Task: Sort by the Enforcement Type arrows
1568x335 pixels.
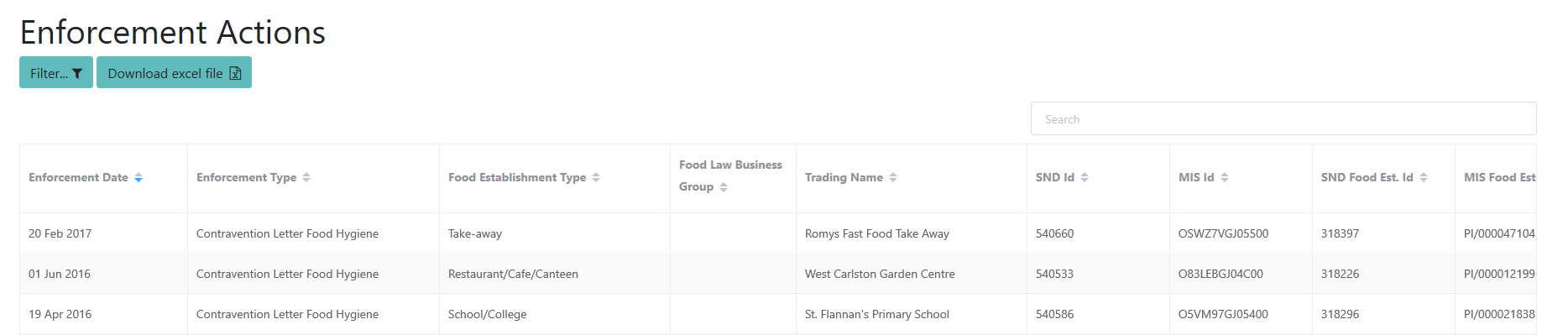Action: [306, 177]
